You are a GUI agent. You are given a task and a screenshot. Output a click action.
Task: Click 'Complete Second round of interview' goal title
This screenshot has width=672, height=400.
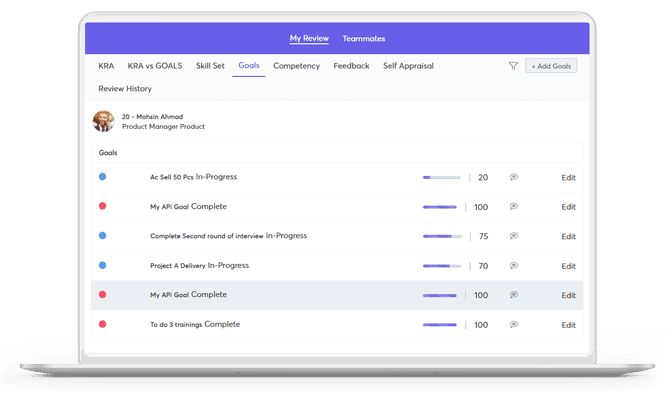coord(207,236)
